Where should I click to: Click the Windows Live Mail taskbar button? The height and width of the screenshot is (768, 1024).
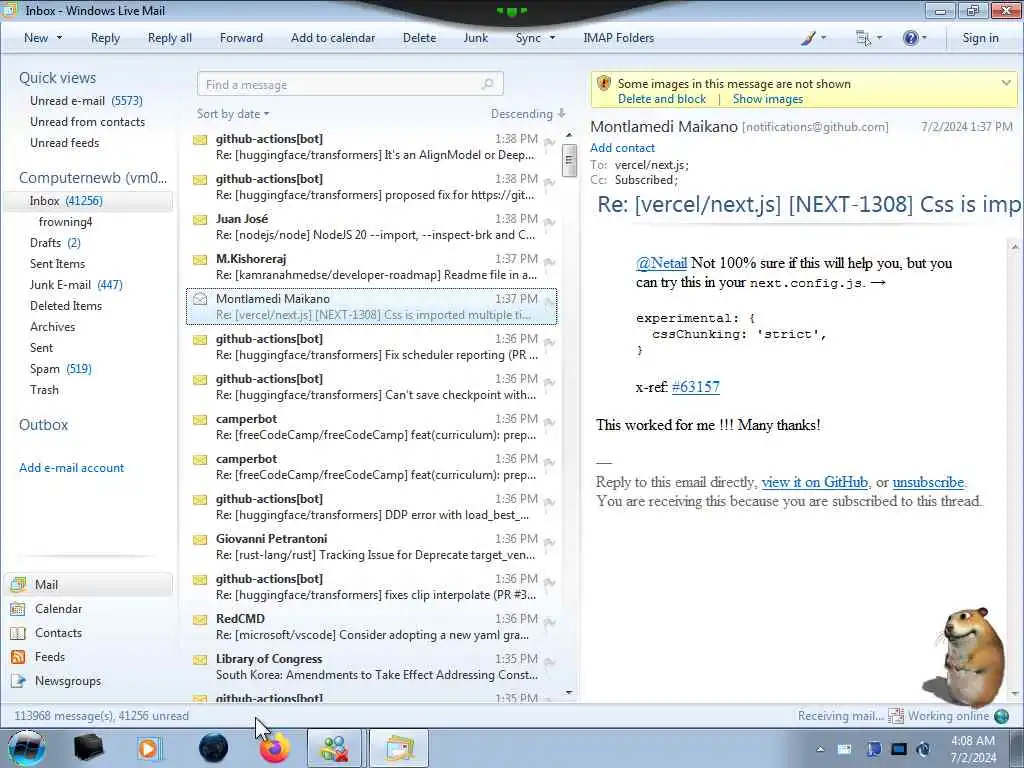(398, 748)
